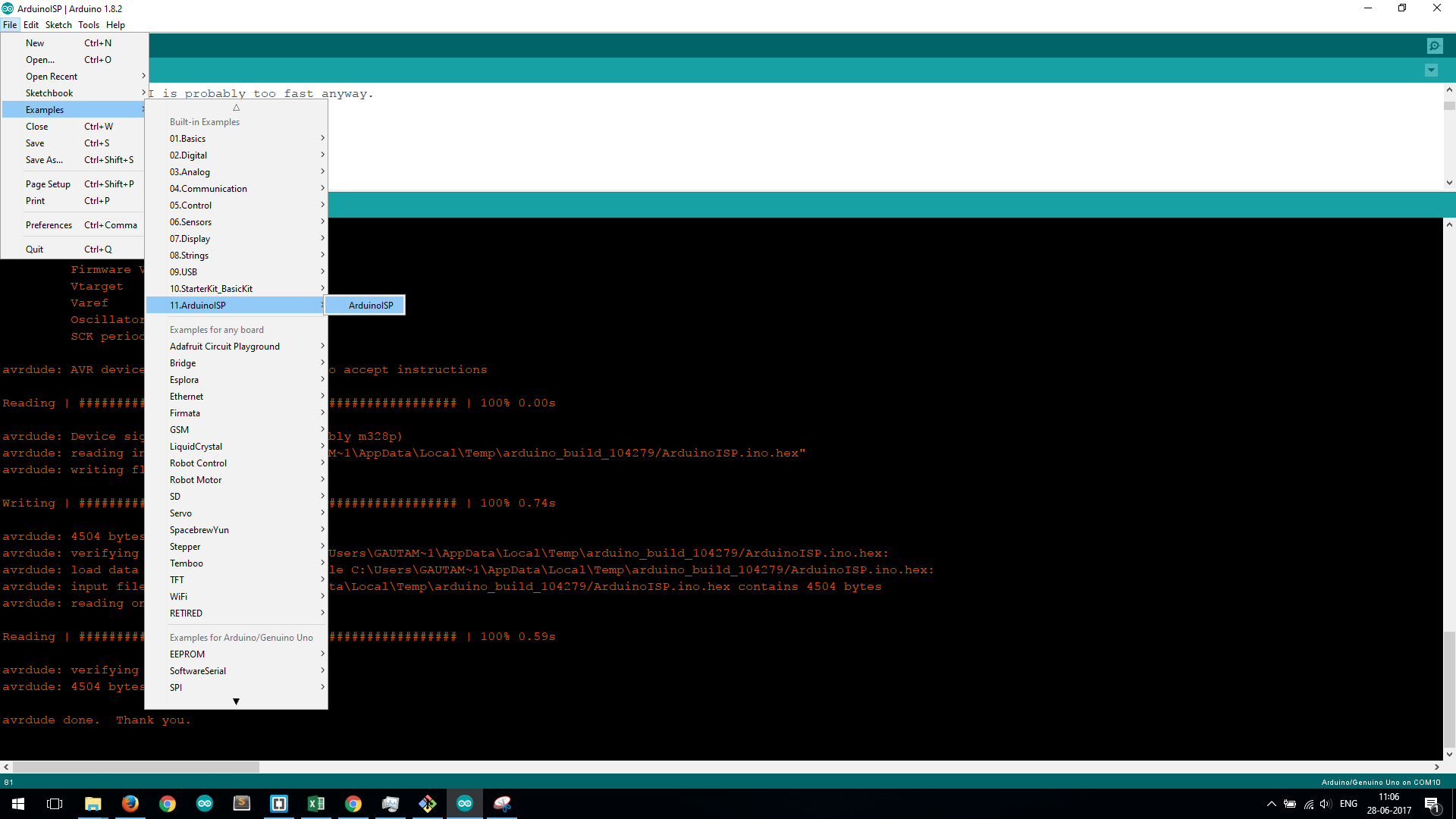Screen dimensions: 1456x819
Task: Switch to the active Arduino taskbar window
Action: point(465,804)
